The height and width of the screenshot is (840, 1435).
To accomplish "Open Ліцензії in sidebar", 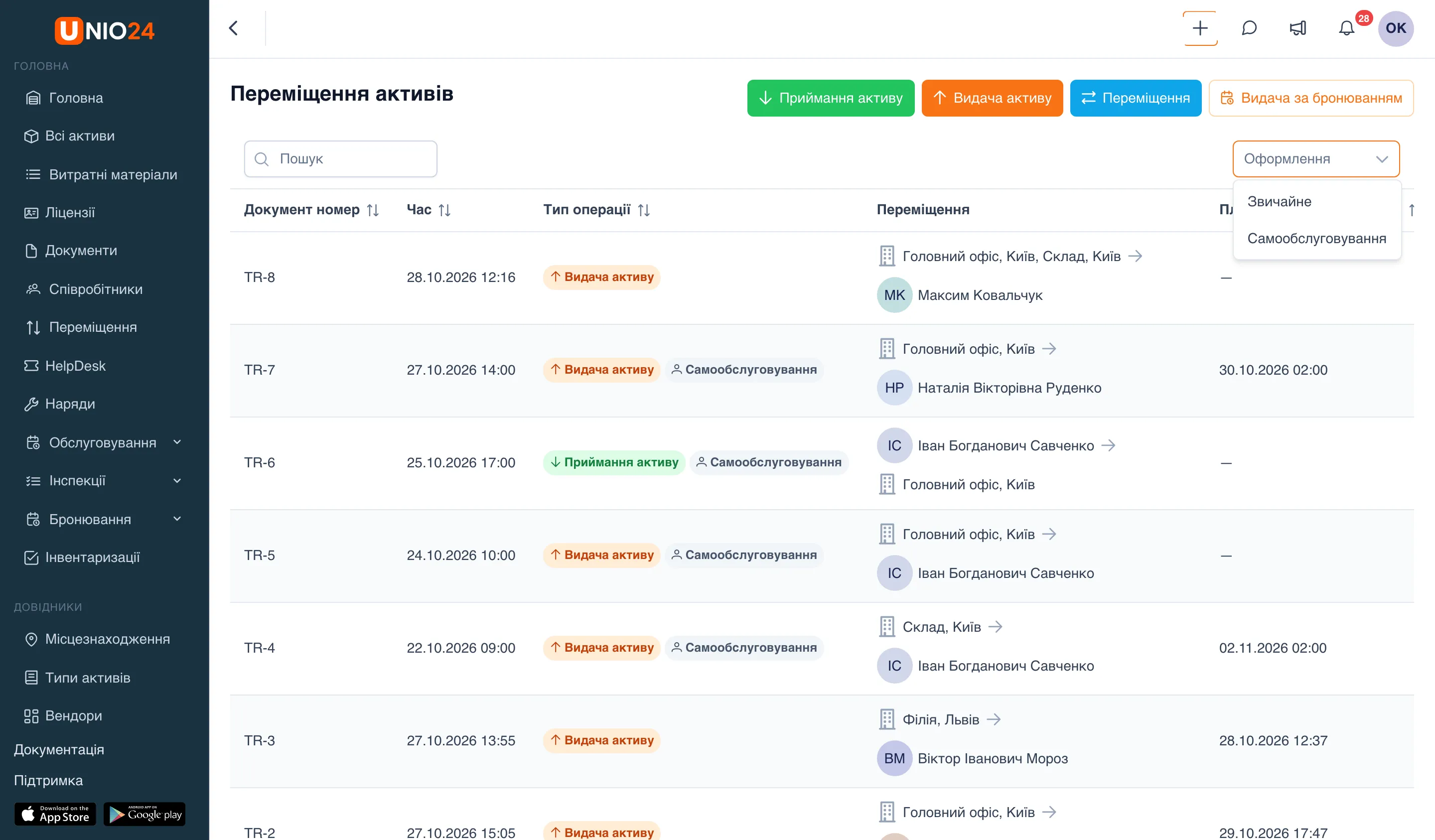I will [x=59, y=212].
